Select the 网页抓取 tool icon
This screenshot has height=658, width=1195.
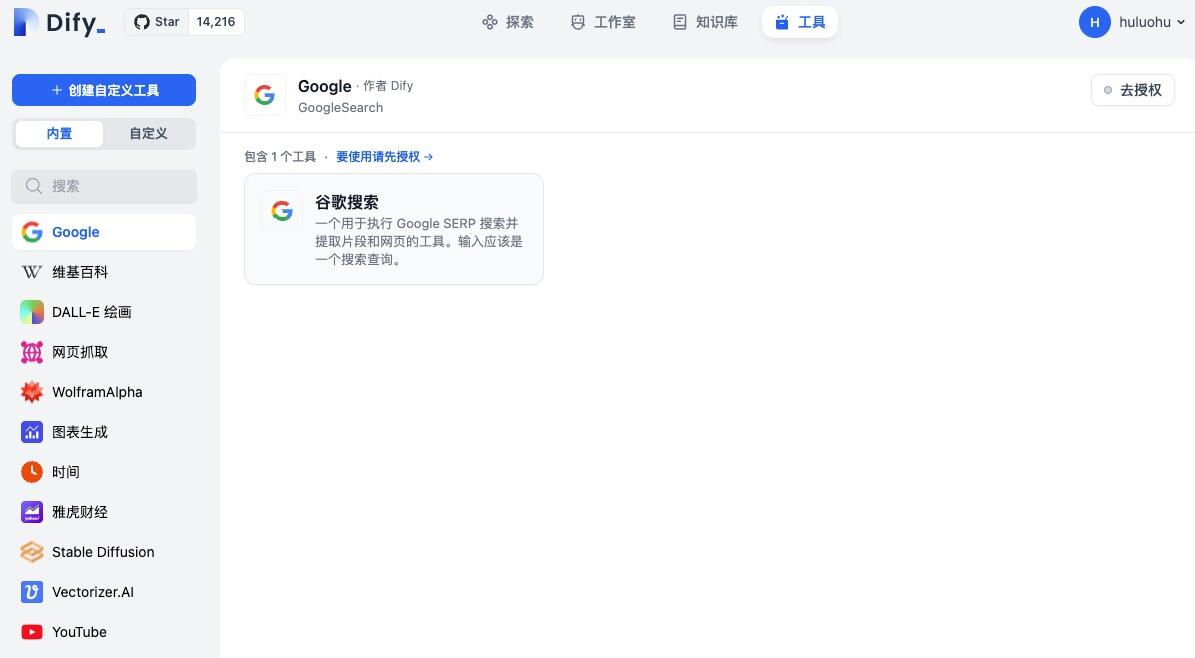click(x=31, y=352)
